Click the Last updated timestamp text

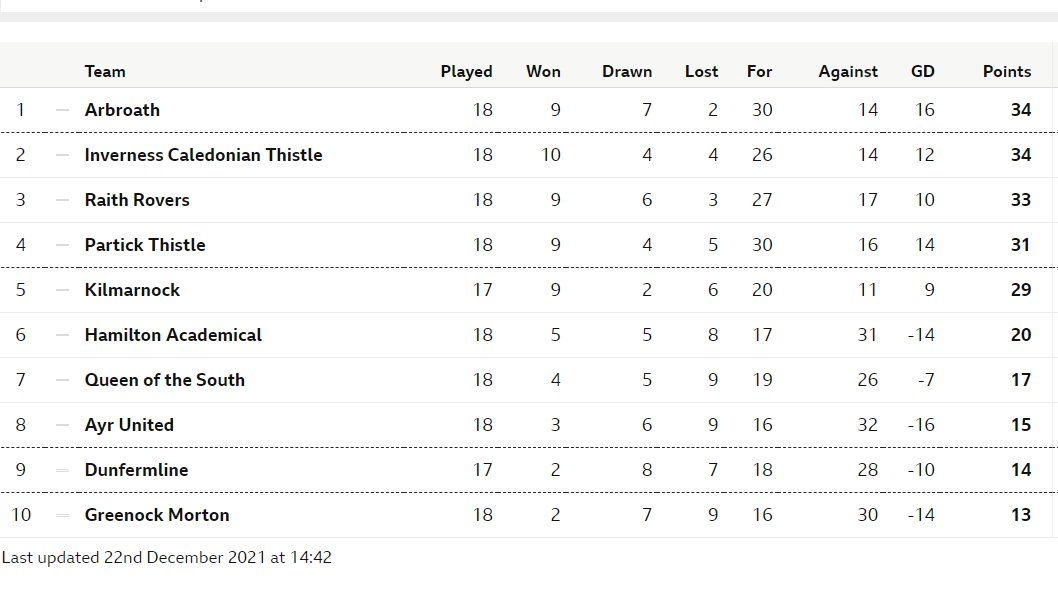[167, 558]
